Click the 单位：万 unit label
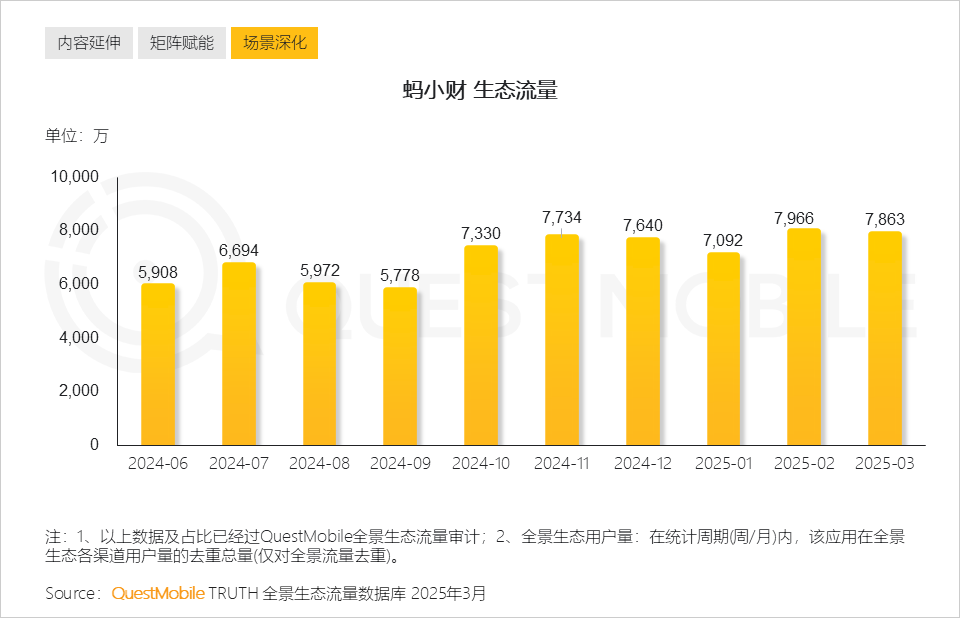Screen dimensions: 960x618 click(x=77, y=136)
